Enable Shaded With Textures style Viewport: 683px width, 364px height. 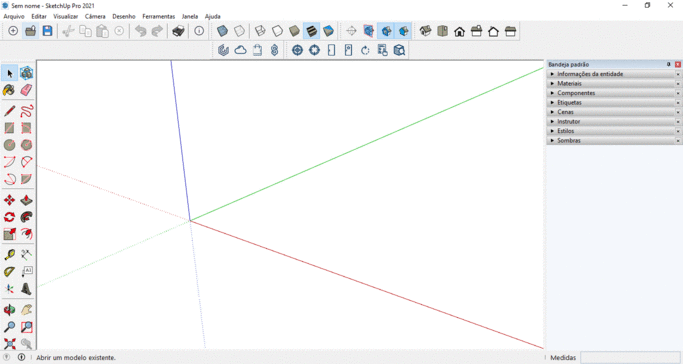[x=311, y=31]
